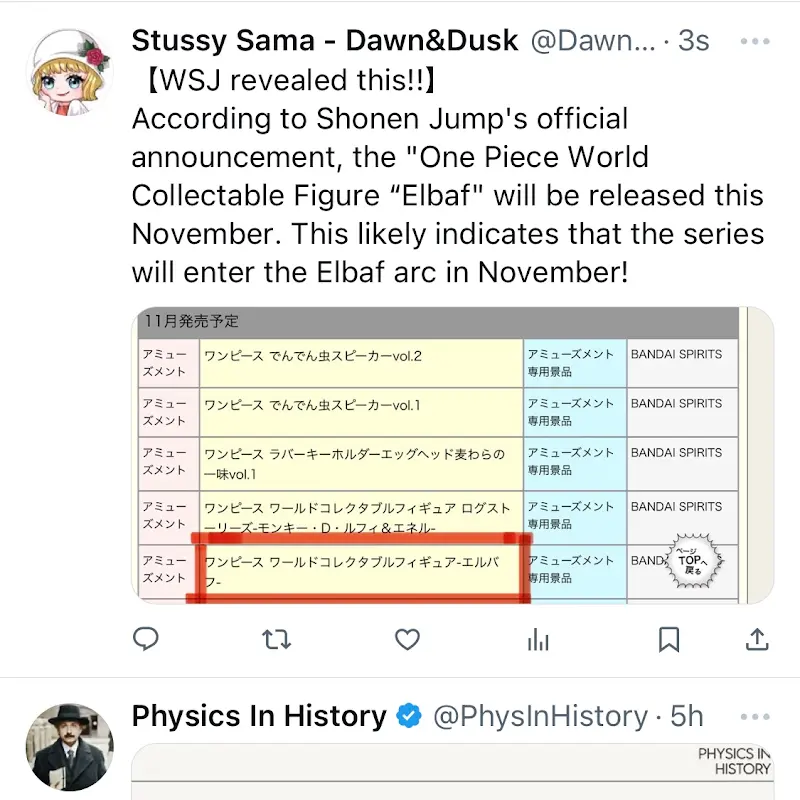
Task: Like the Stussy Sama tweet
Action: coord(407,639)
